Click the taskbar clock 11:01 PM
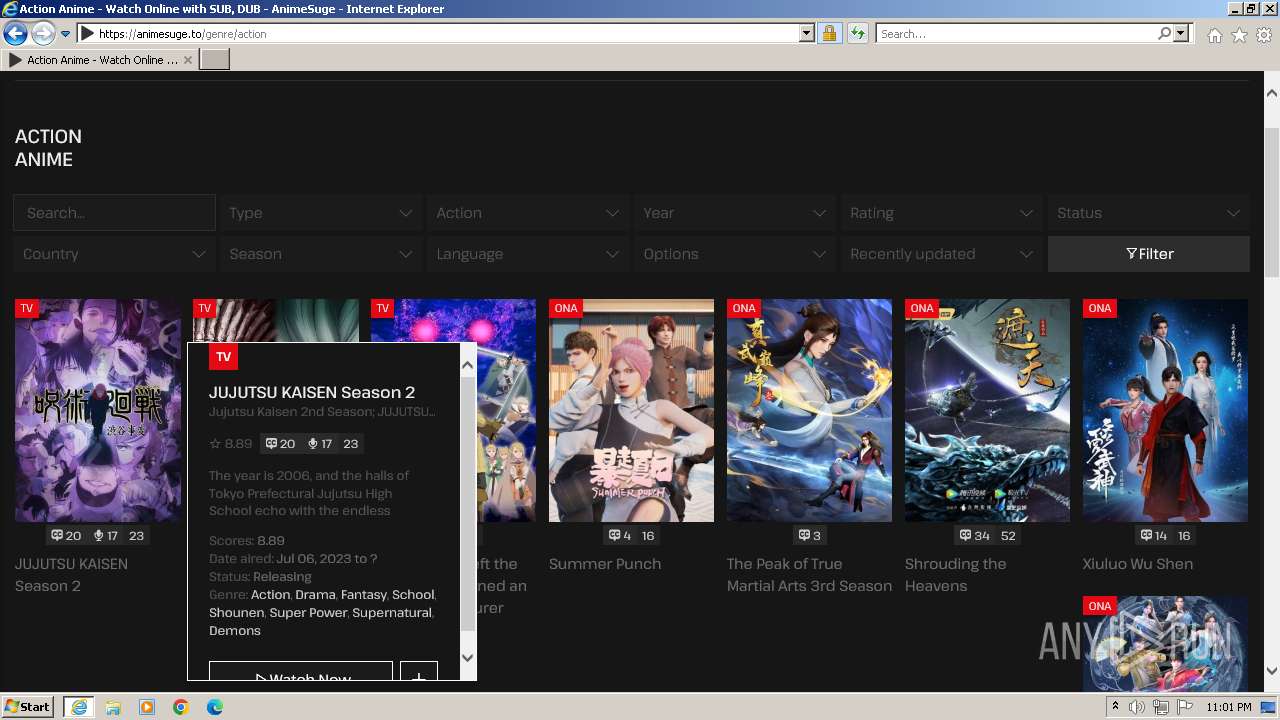The image size is (1280, 720). (1229, 707)
